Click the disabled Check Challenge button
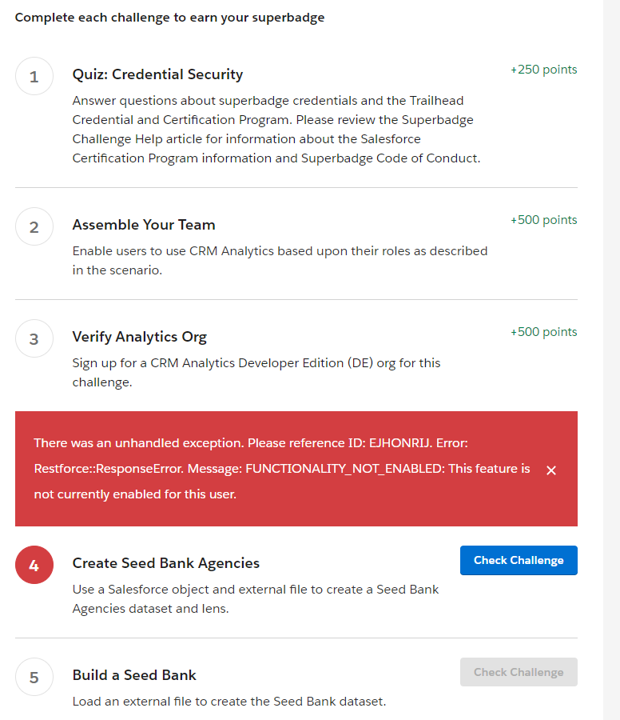Screen dimensions: 620x720 518,672
